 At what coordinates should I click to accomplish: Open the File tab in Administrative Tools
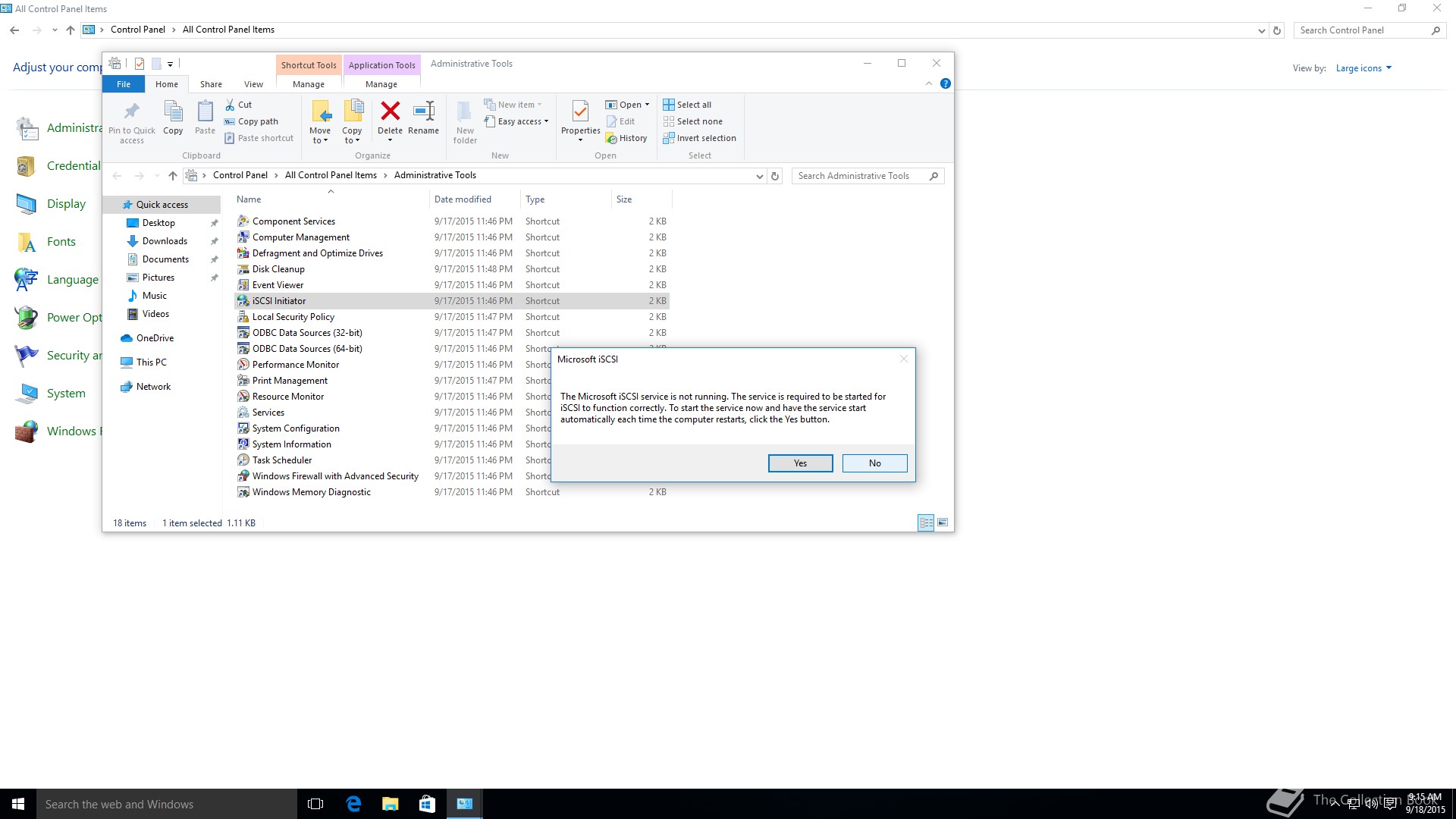(x=124, y=84)
